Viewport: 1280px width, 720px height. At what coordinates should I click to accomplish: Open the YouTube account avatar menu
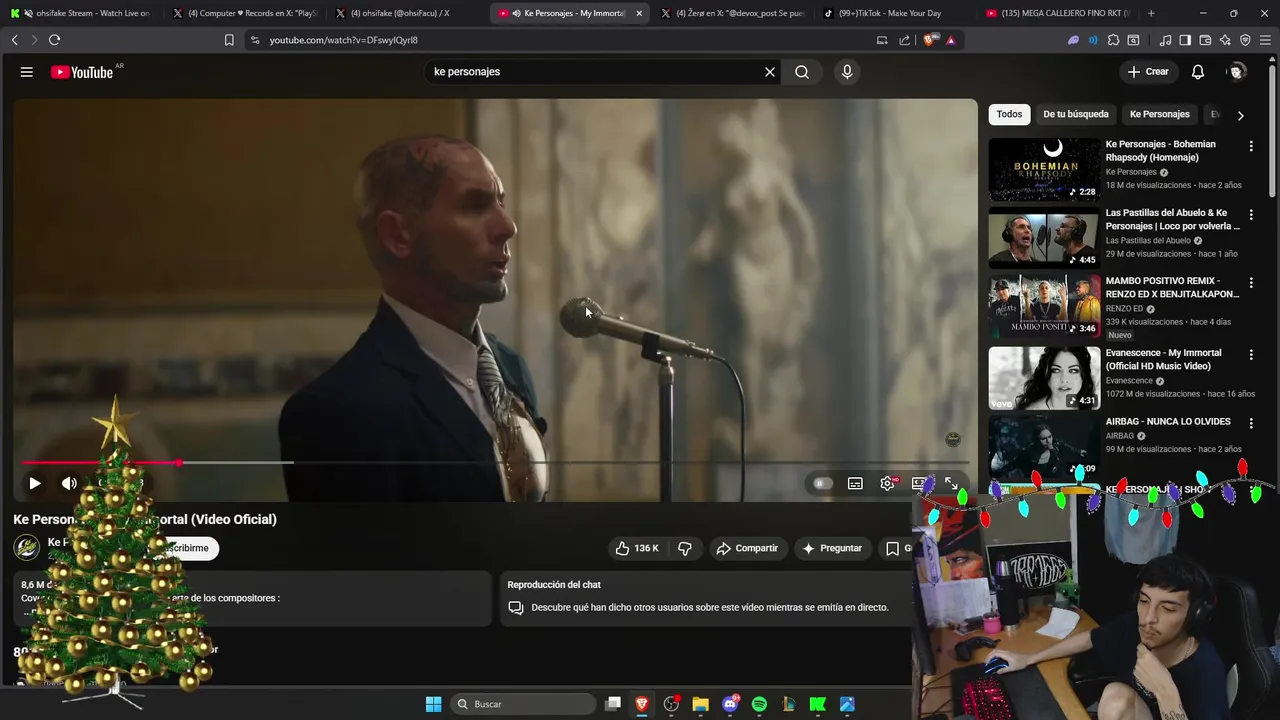coord(1237,72)
